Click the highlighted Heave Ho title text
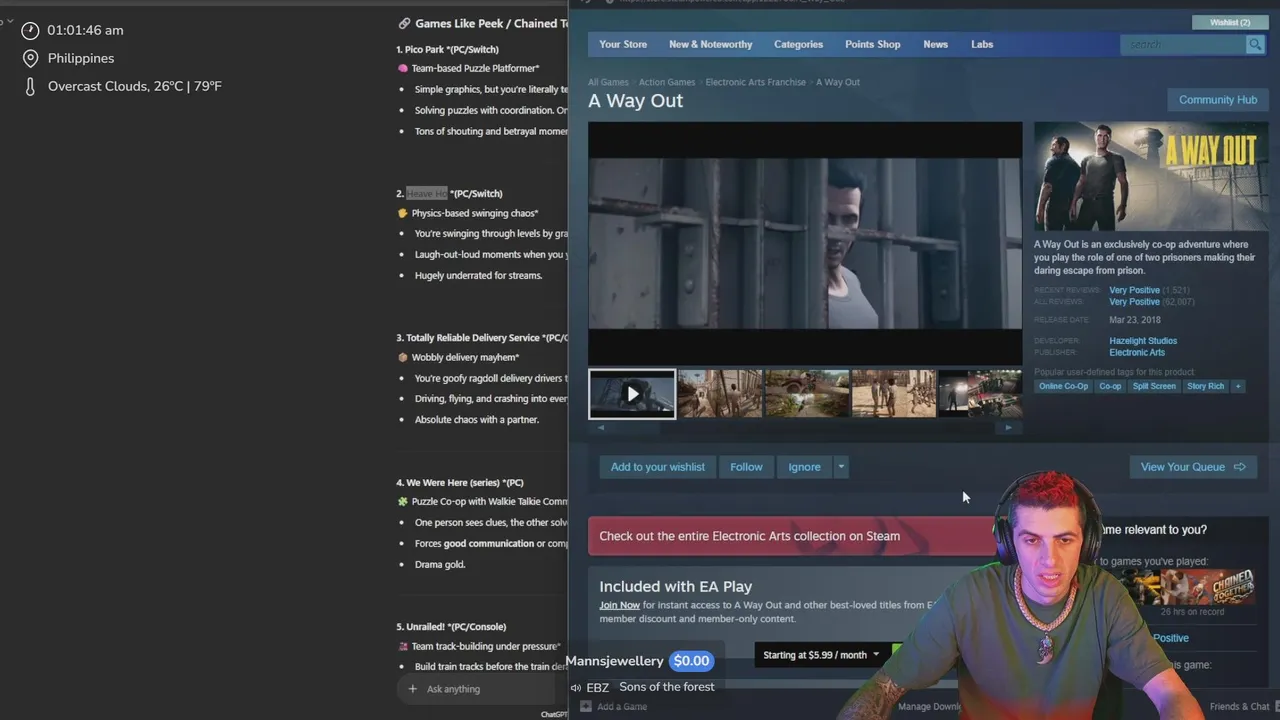Screen dimensions: 1280x720 click(x=427, y=194)
